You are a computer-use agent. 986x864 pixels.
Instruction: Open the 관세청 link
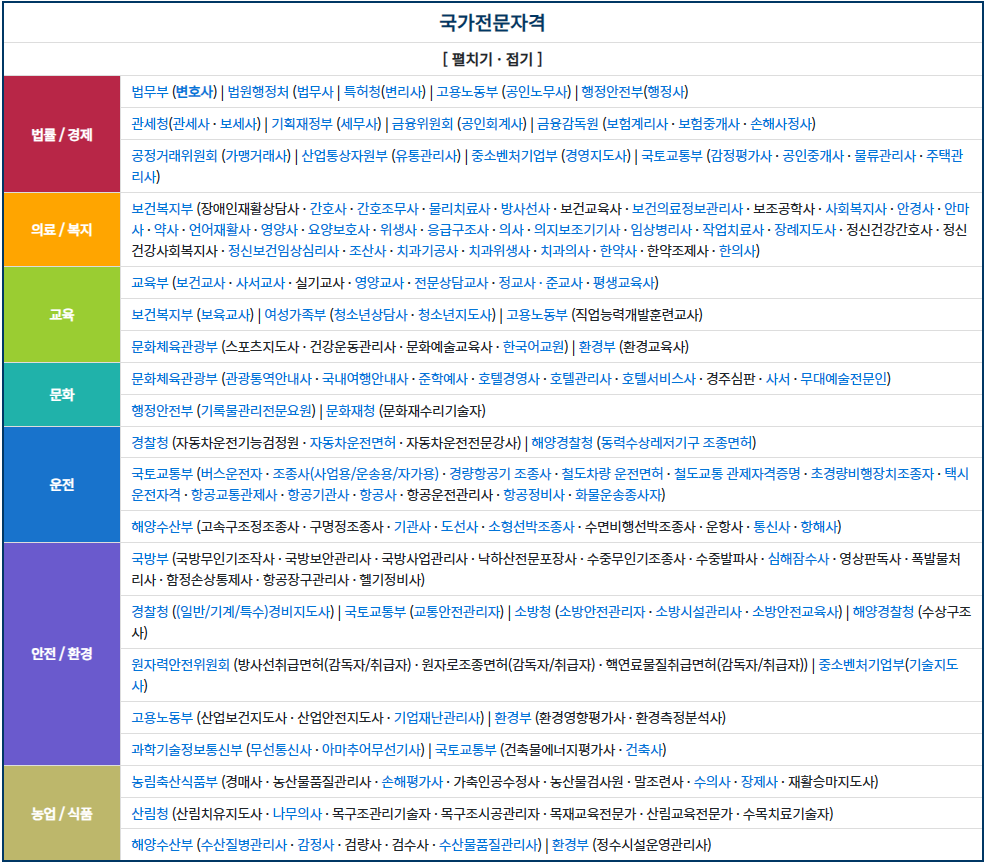(x=150, y=124)
